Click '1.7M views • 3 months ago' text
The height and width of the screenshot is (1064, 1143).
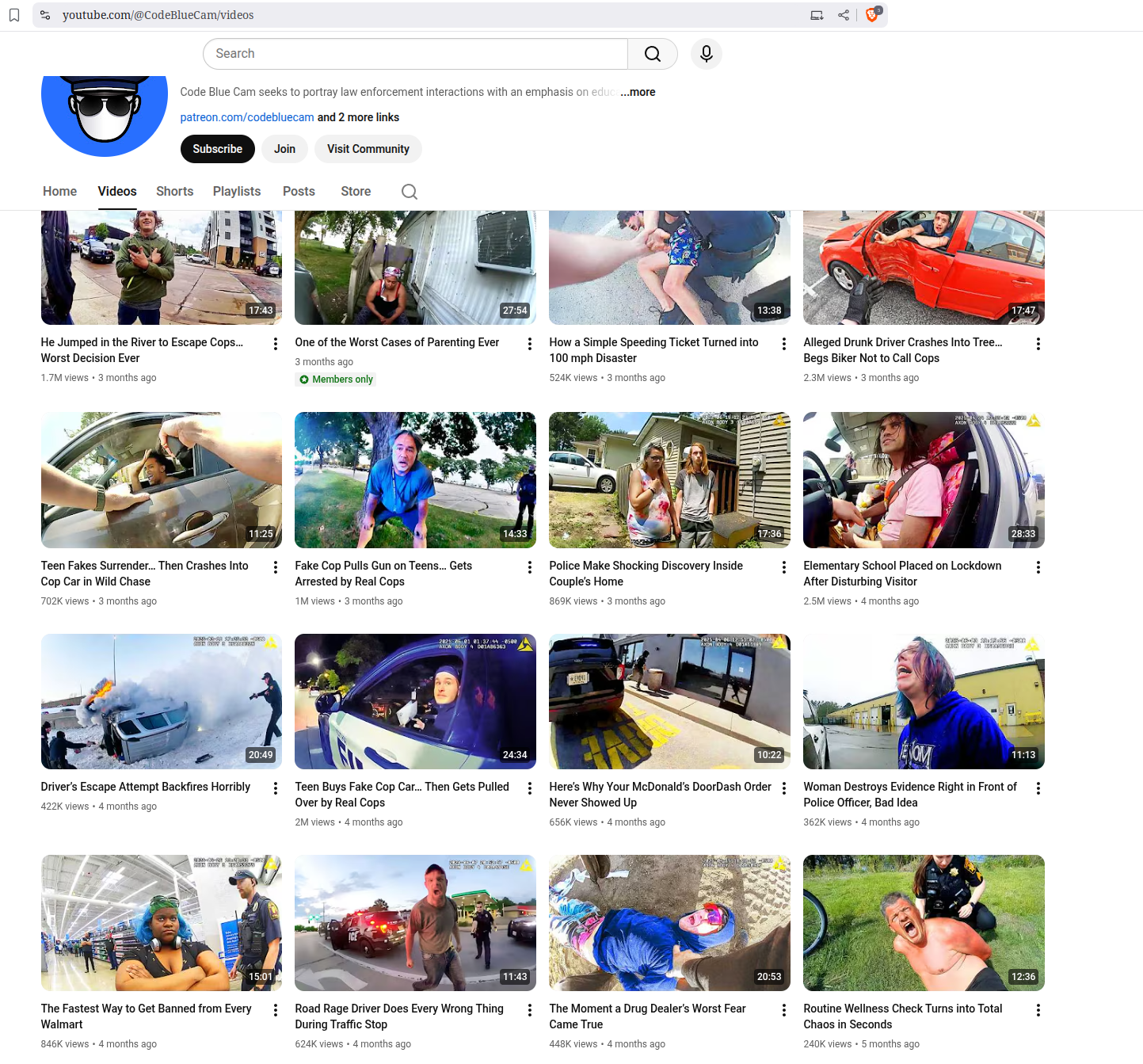(99, 378)
